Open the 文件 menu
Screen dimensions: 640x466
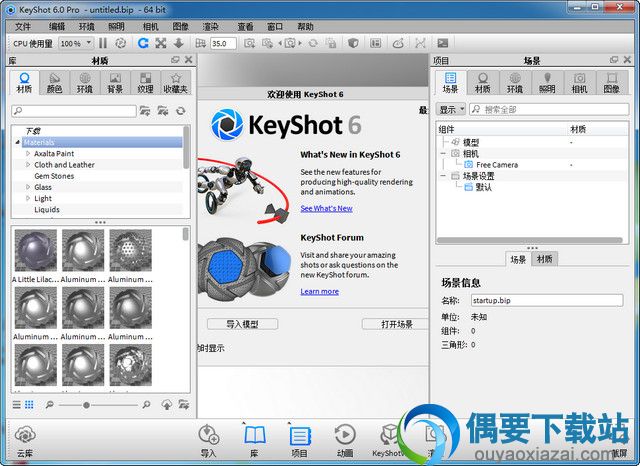(23, 27)
